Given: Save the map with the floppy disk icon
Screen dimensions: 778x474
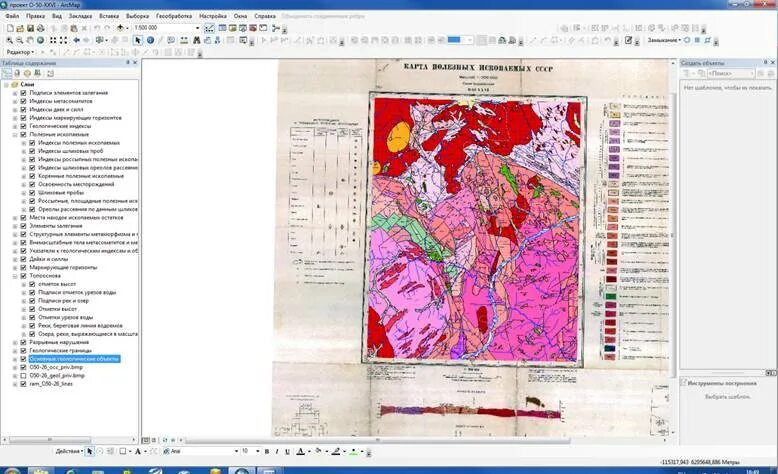Looking at the screenshot, I should click(30, 28).
